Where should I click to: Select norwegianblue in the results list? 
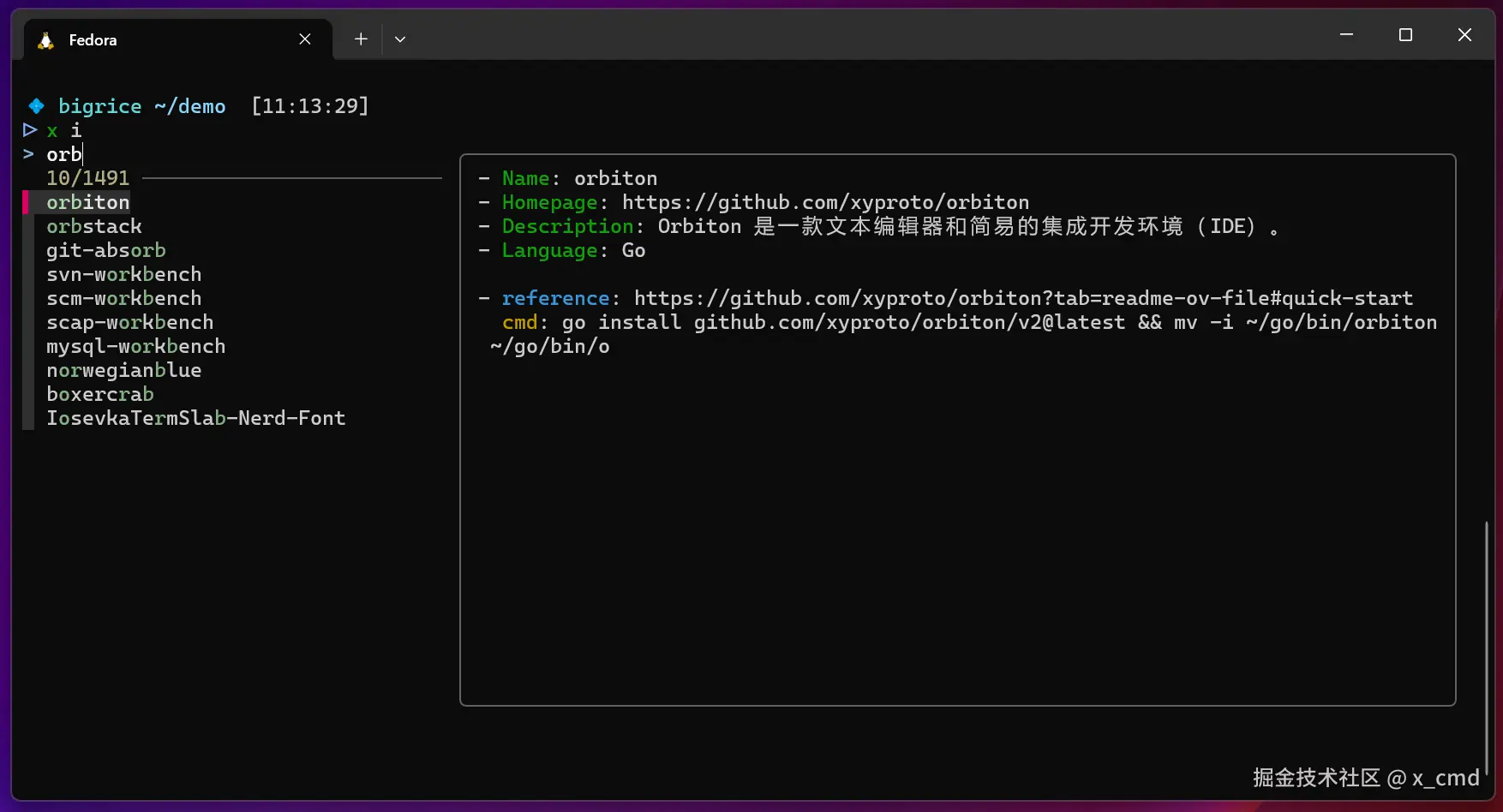point(124,370)
